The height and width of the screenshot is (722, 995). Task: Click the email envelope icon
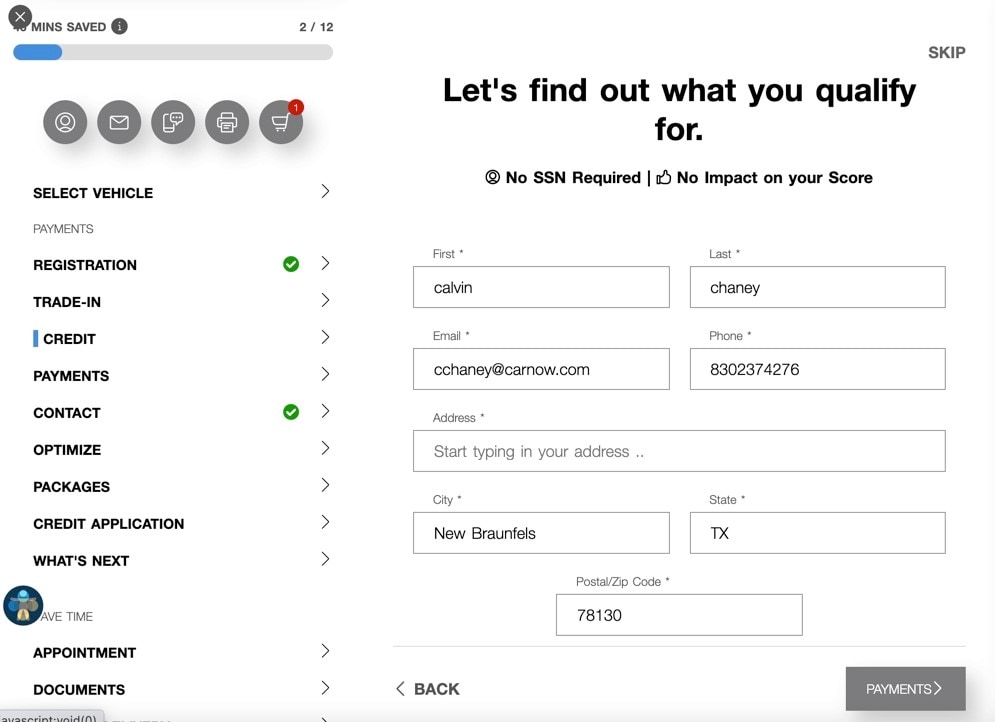[x=119, y=123]
